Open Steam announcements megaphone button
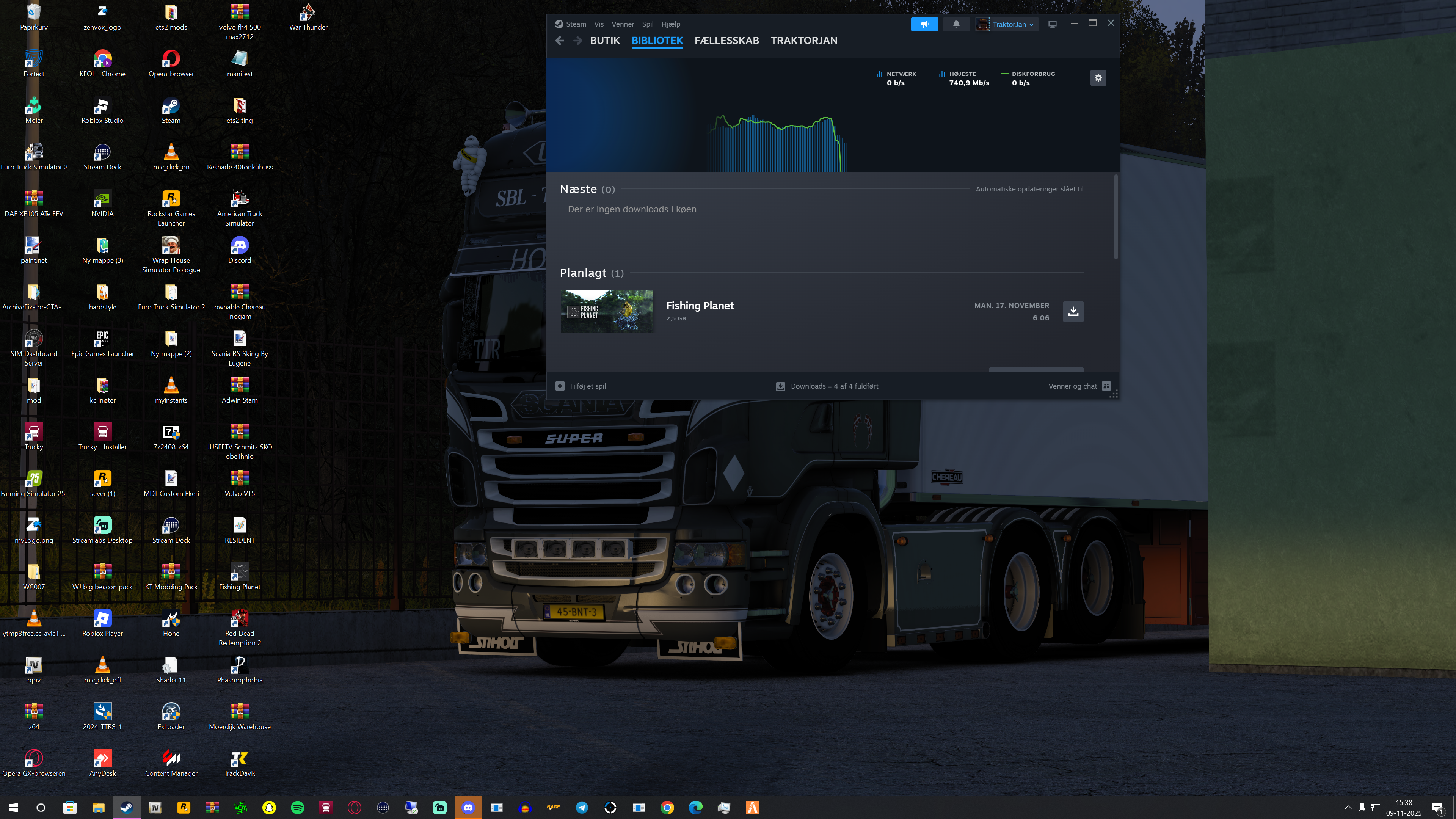The image size is (1456, 819). (x=924, y=24)
